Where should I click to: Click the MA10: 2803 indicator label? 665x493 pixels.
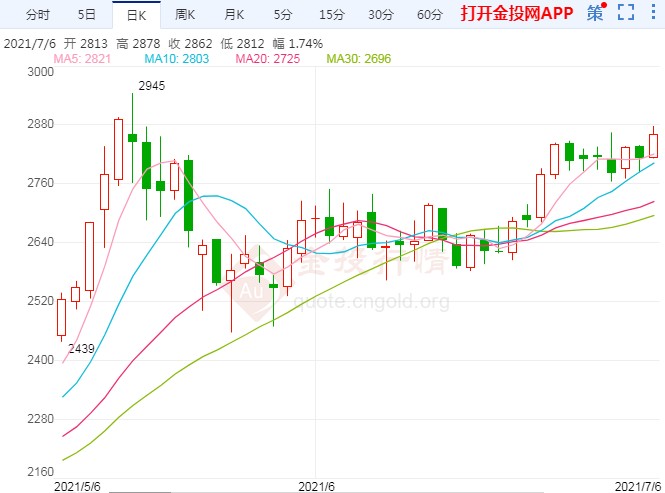coord(177,59)
